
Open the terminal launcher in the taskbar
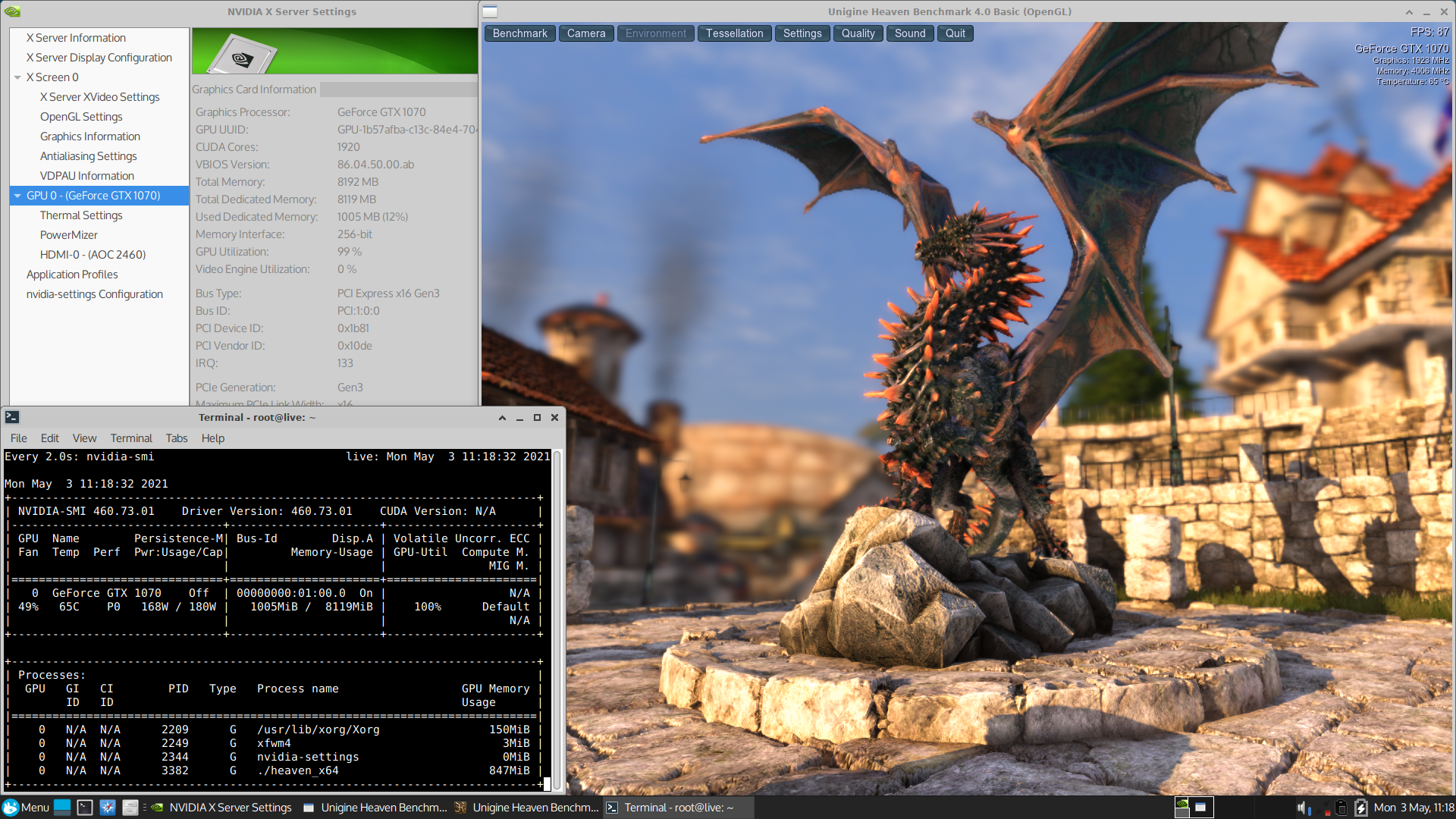(x=85, y=808)
